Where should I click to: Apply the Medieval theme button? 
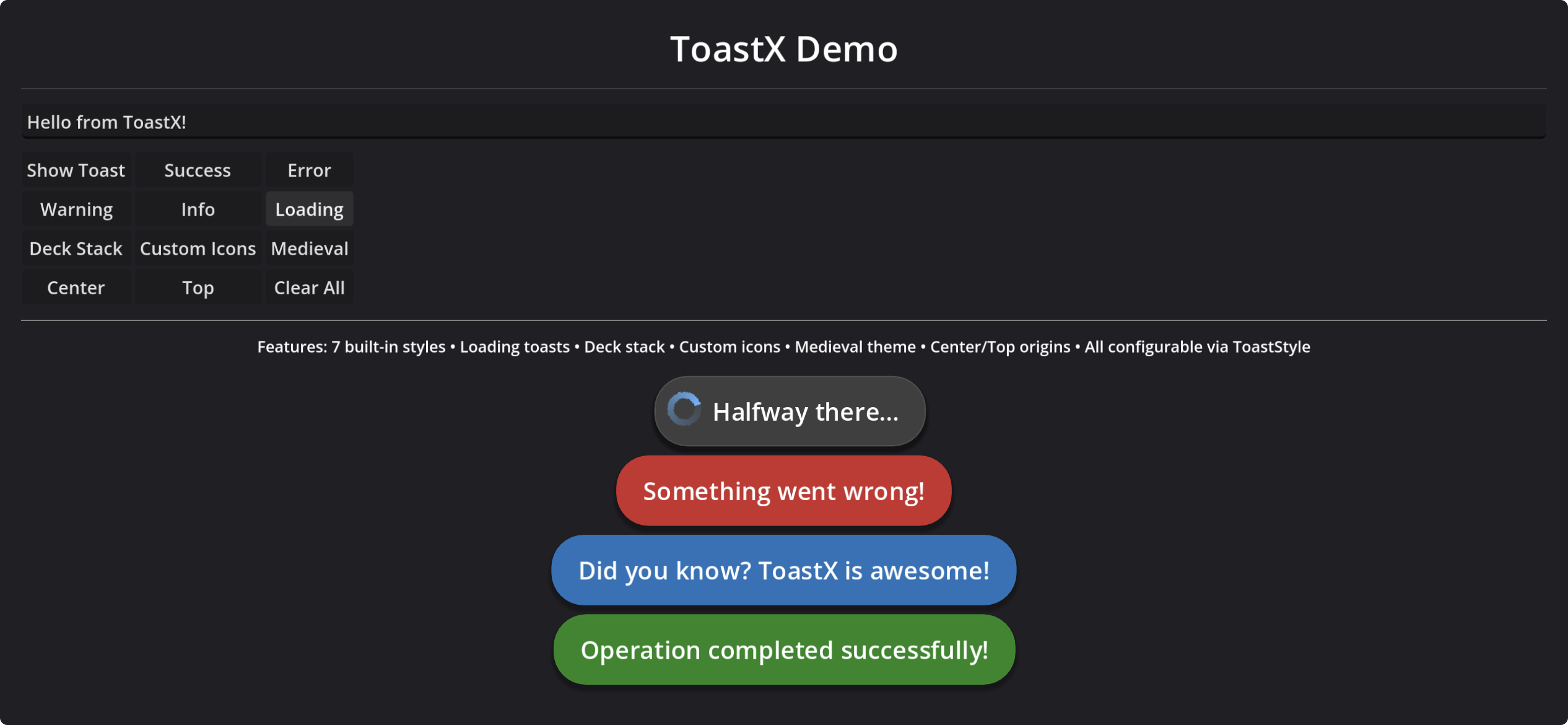[x=309, y=248]
